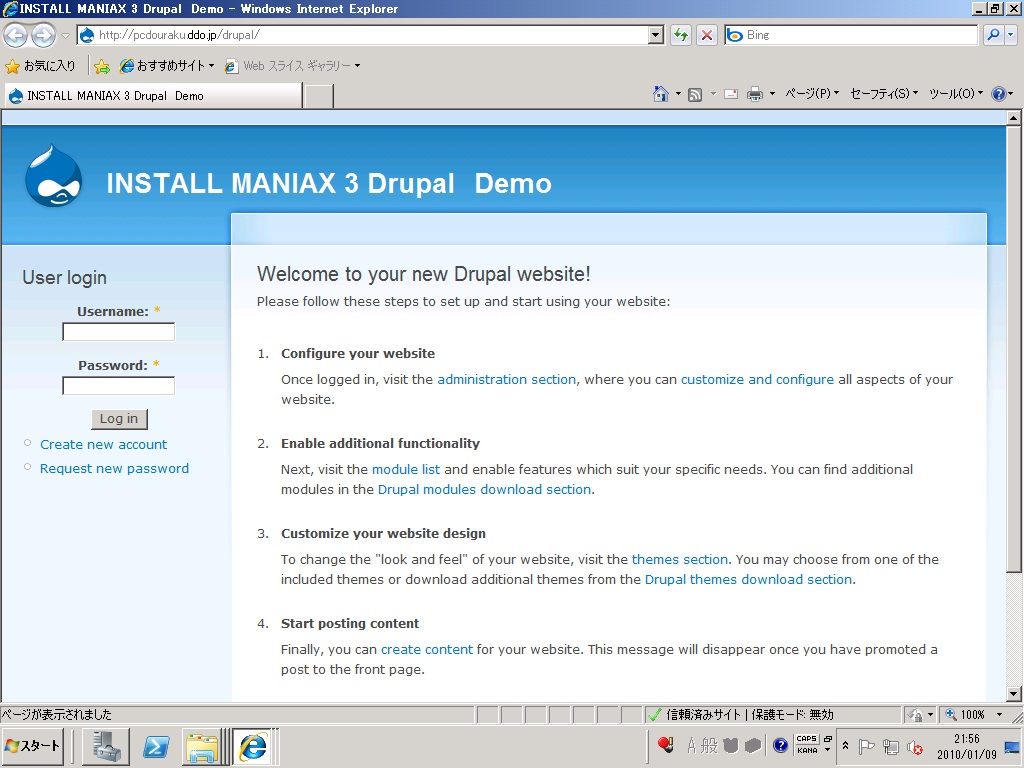Expand the Print button dropdown arrow
The height and width of the screenshot is (768, 1024).
coord(771,93)
